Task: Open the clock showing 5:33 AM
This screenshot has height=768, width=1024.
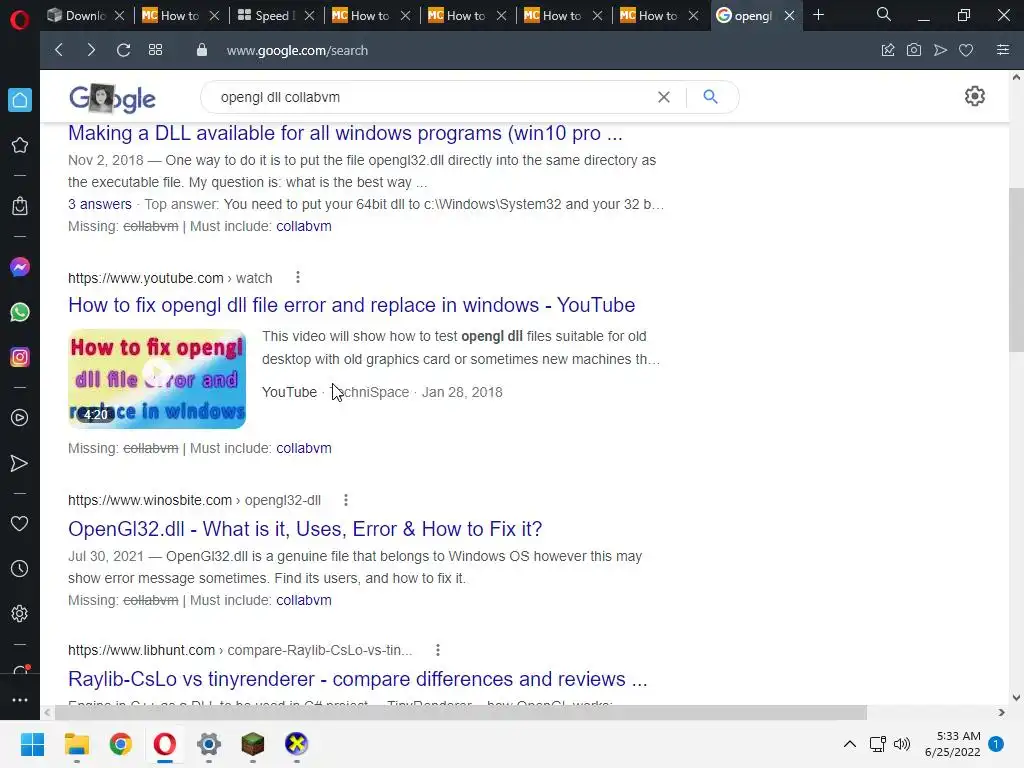Action: coord(952,744)
